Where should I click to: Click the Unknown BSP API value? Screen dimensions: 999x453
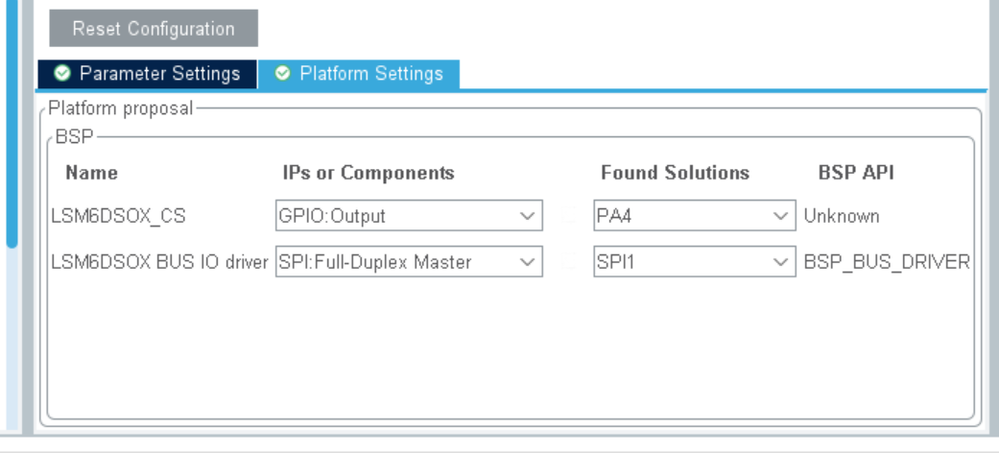tap(841, 216)
